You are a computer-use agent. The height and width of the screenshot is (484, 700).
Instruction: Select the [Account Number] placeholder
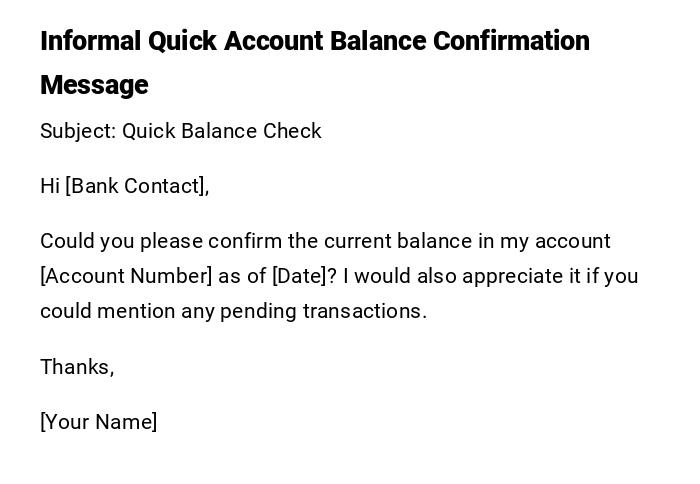coord(126,276)
